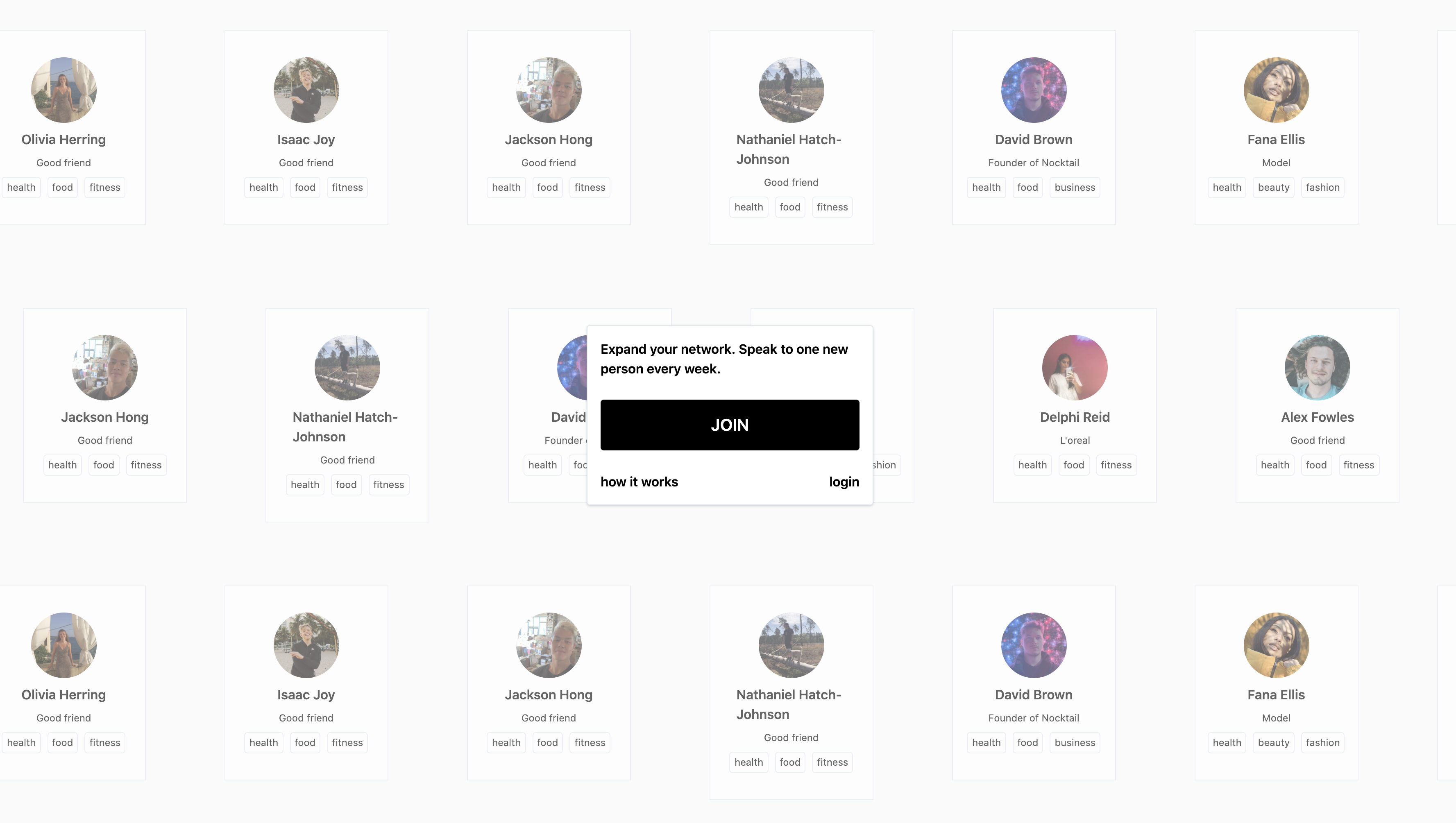Select the 'health' tag on Delphi Reid's card

(x=1032, y=465)
